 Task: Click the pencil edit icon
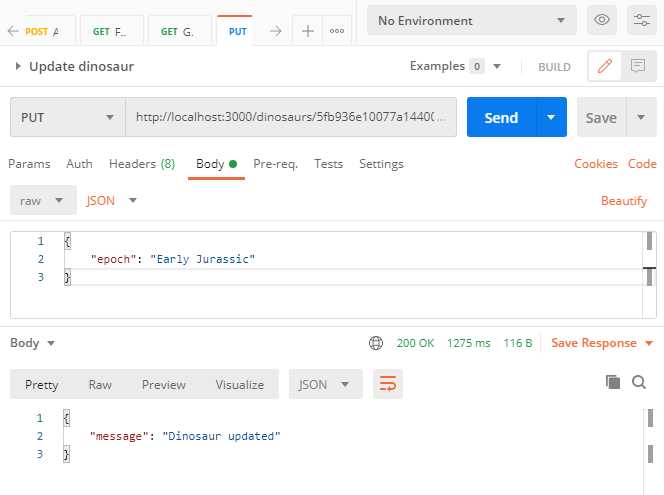(x=605, y=66)
